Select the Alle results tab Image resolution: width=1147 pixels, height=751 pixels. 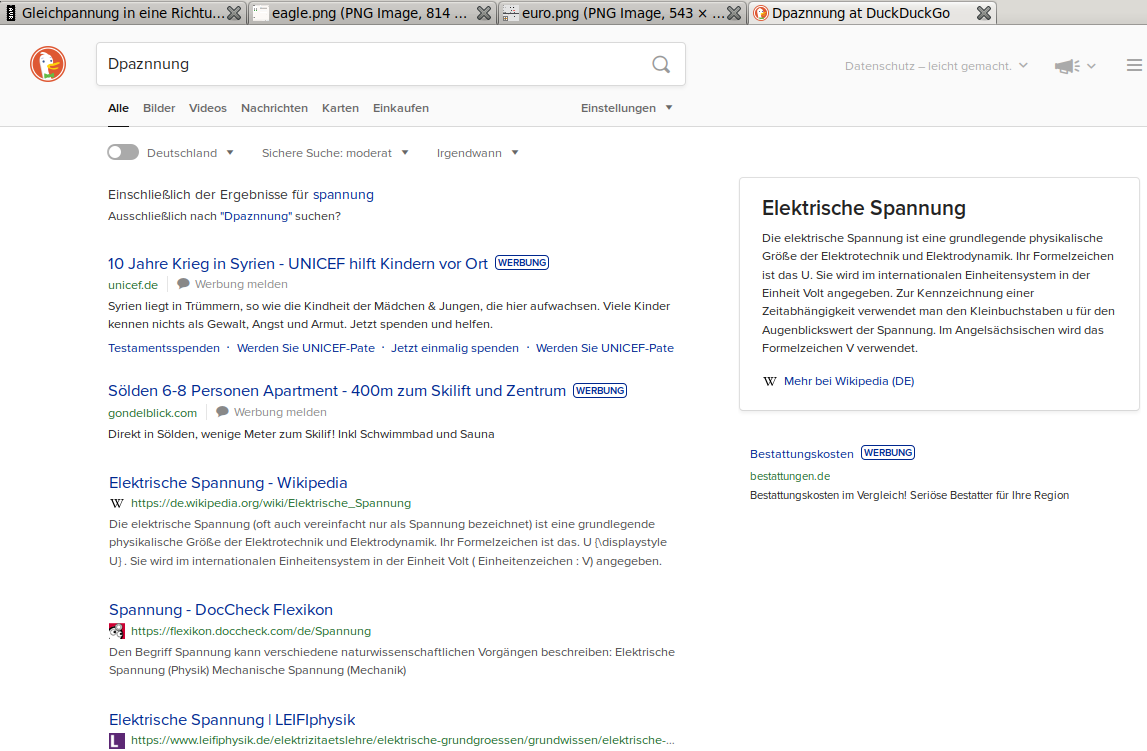click(x=118, y=108)
